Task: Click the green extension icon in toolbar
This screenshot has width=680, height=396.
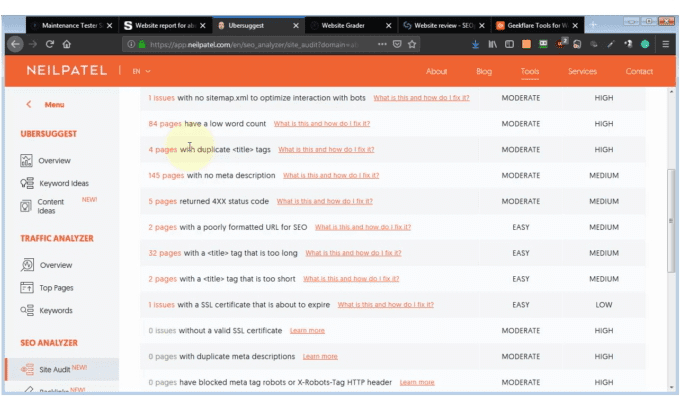Action: (645, 44)
